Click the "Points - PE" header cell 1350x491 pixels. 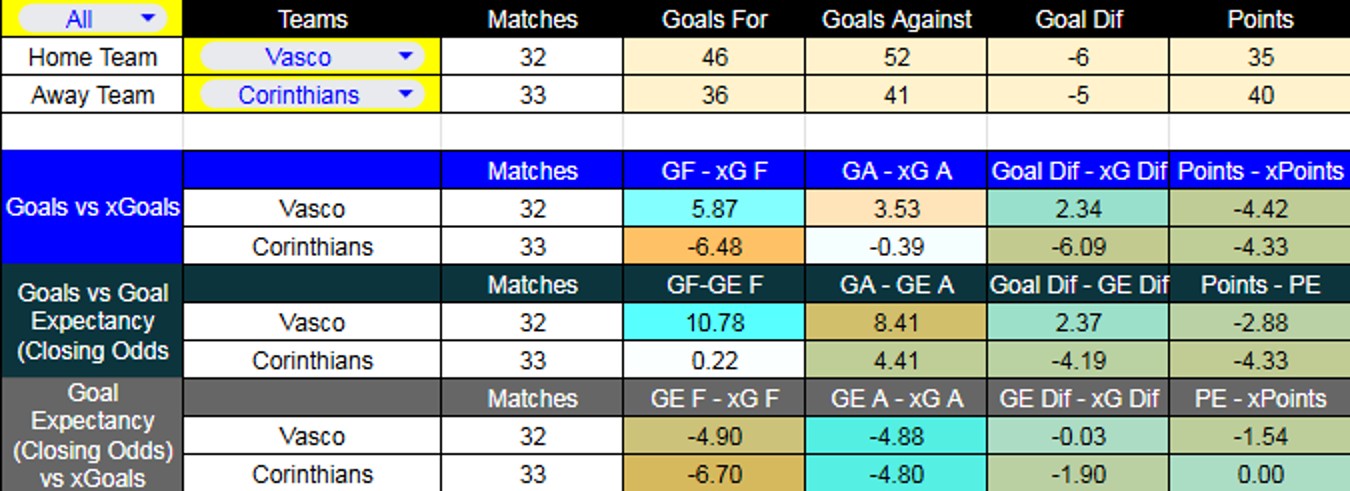[x=1260, y=285]
